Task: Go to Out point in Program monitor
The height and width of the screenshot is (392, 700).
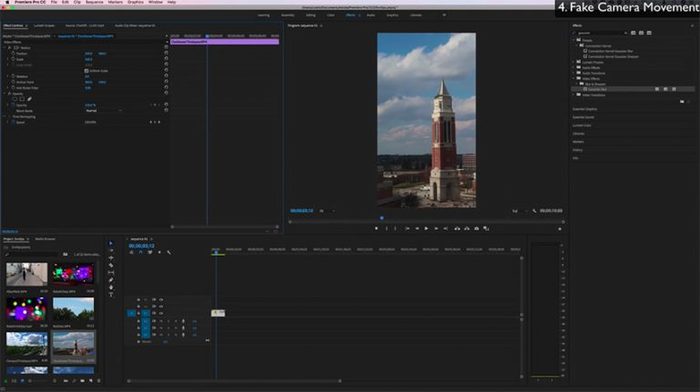Action: (x=446, y=229)
